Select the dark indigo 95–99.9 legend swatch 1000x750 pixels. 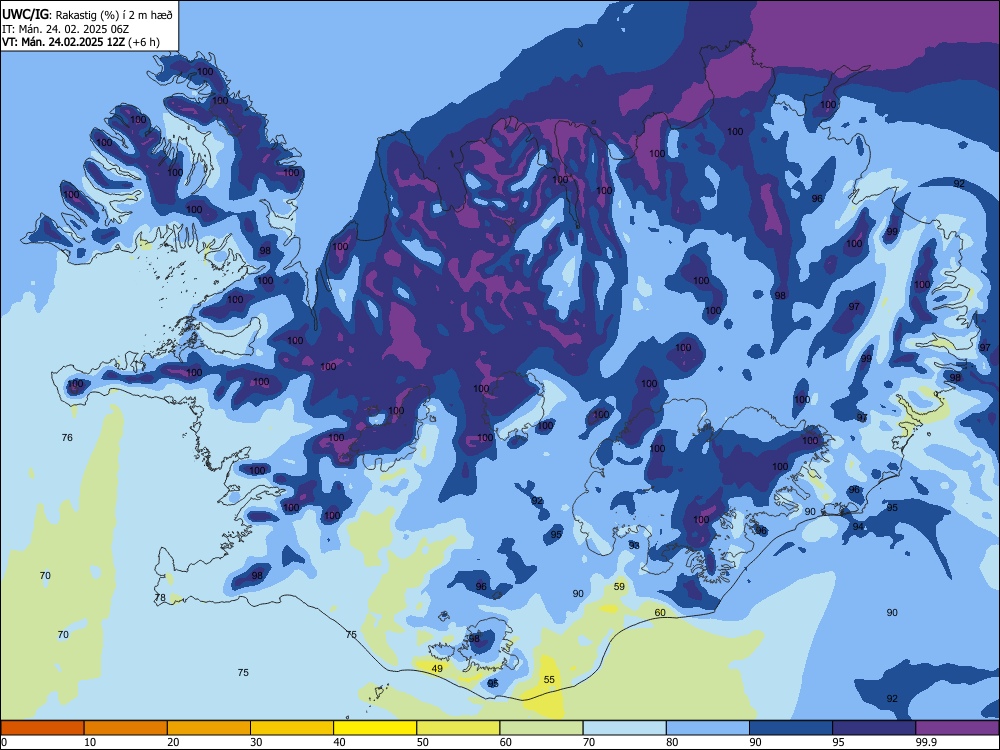[874, 728]
